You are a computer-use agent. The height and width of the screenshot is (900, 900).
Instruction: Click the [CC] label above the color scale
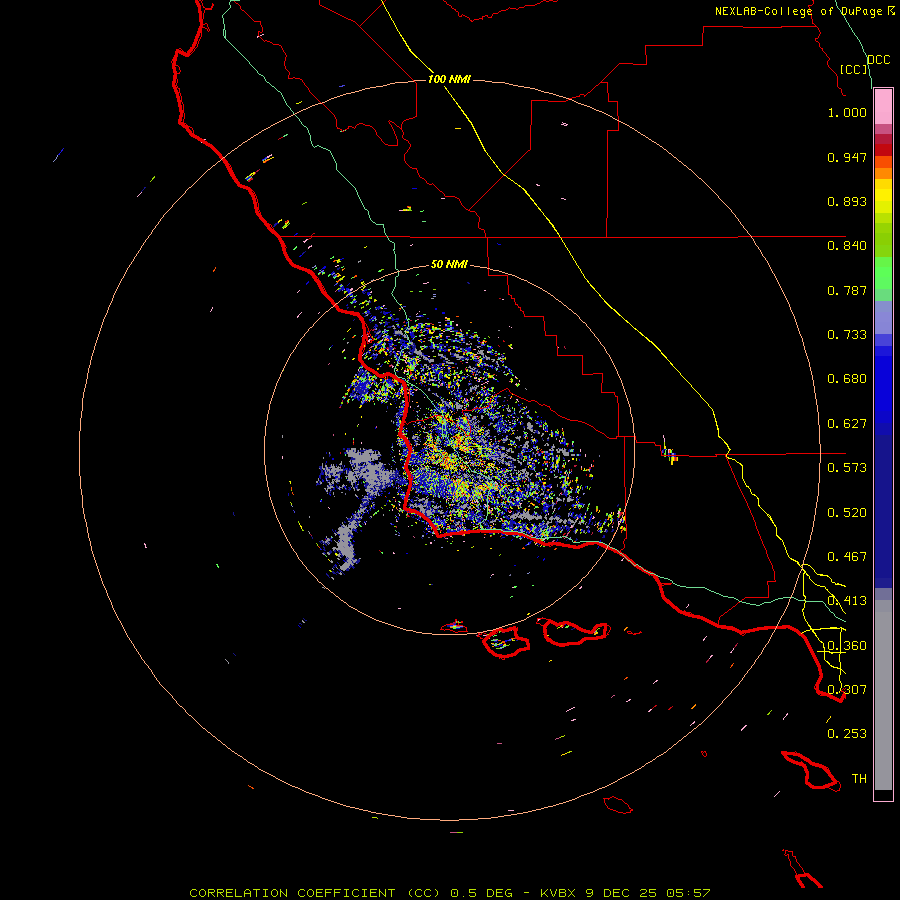853,69
